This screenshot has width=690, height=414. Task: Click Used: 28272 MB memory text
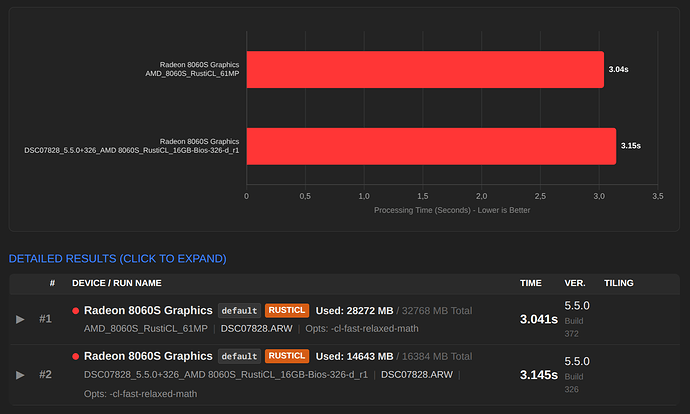coord(354,311)
